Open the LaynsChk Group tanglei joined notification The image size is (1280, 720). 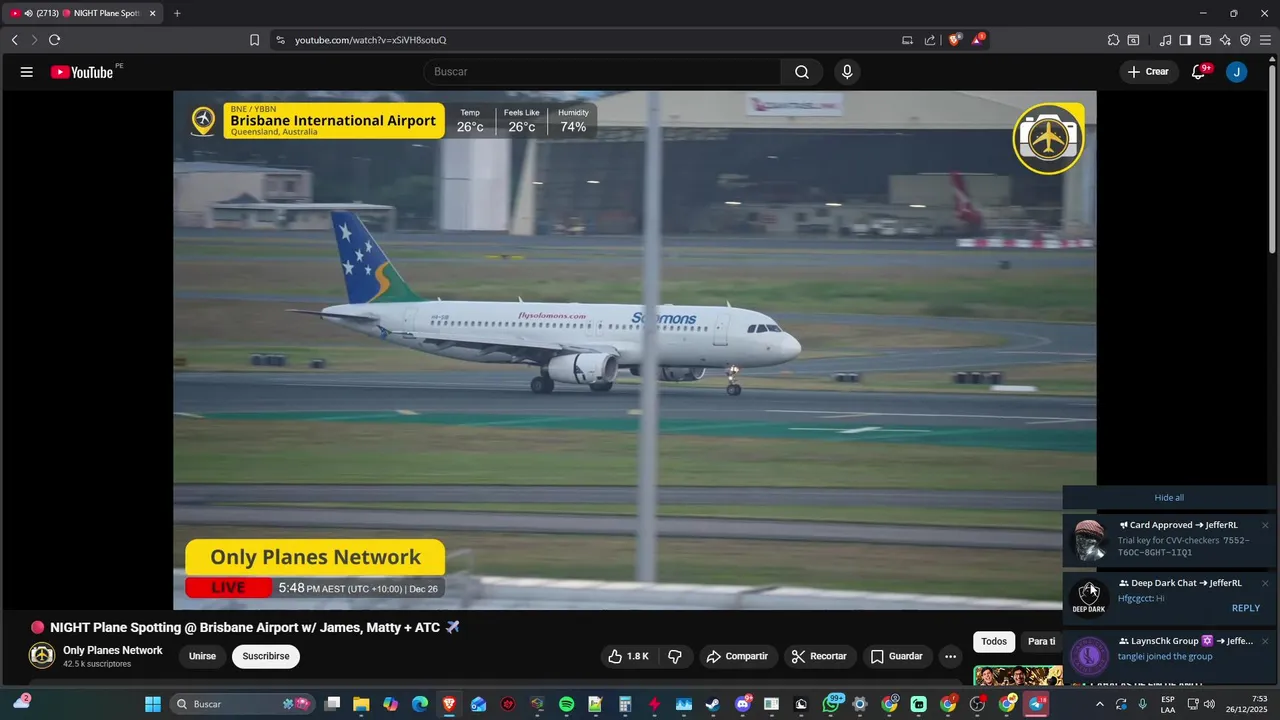click(1169, 656)
